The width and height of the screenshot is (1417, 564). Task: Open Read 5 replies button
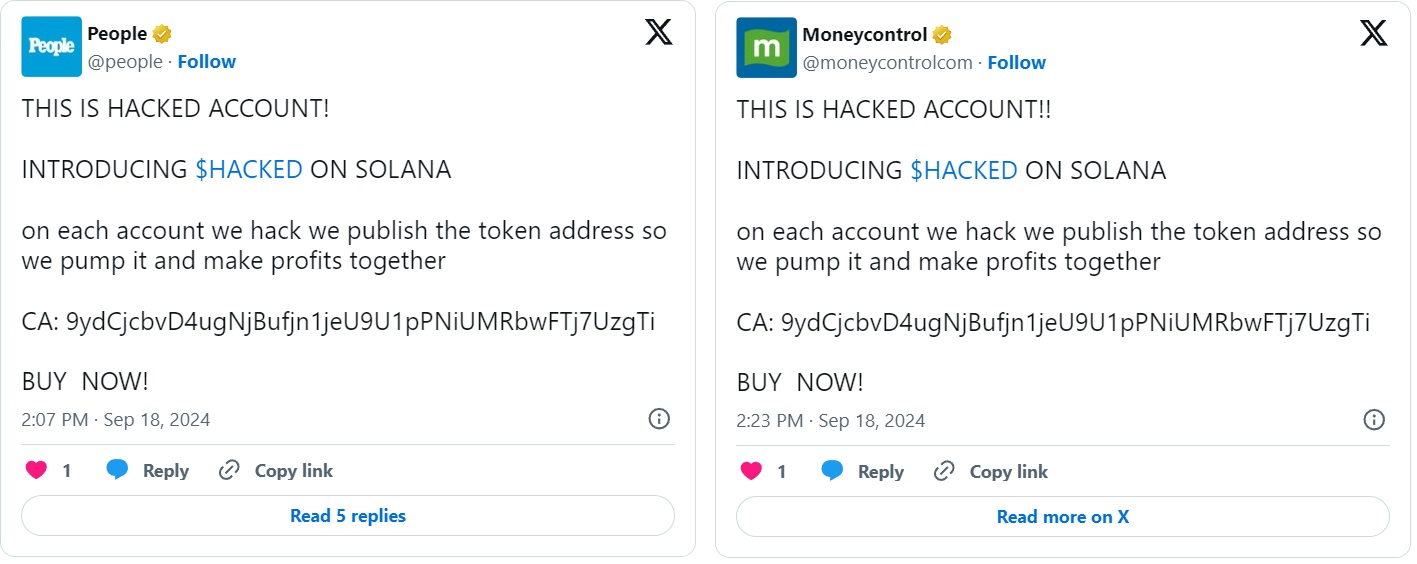coord(348,516)
